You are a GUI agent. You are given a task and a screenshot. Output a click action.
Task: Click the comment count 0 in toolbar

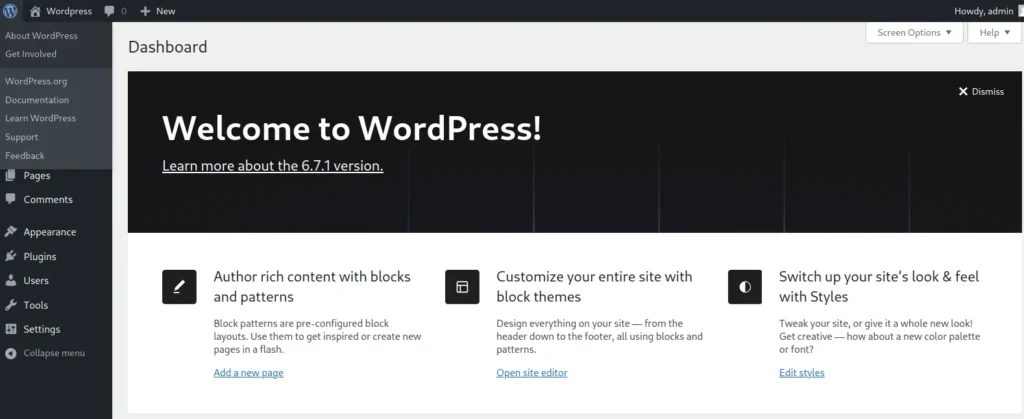124,11
